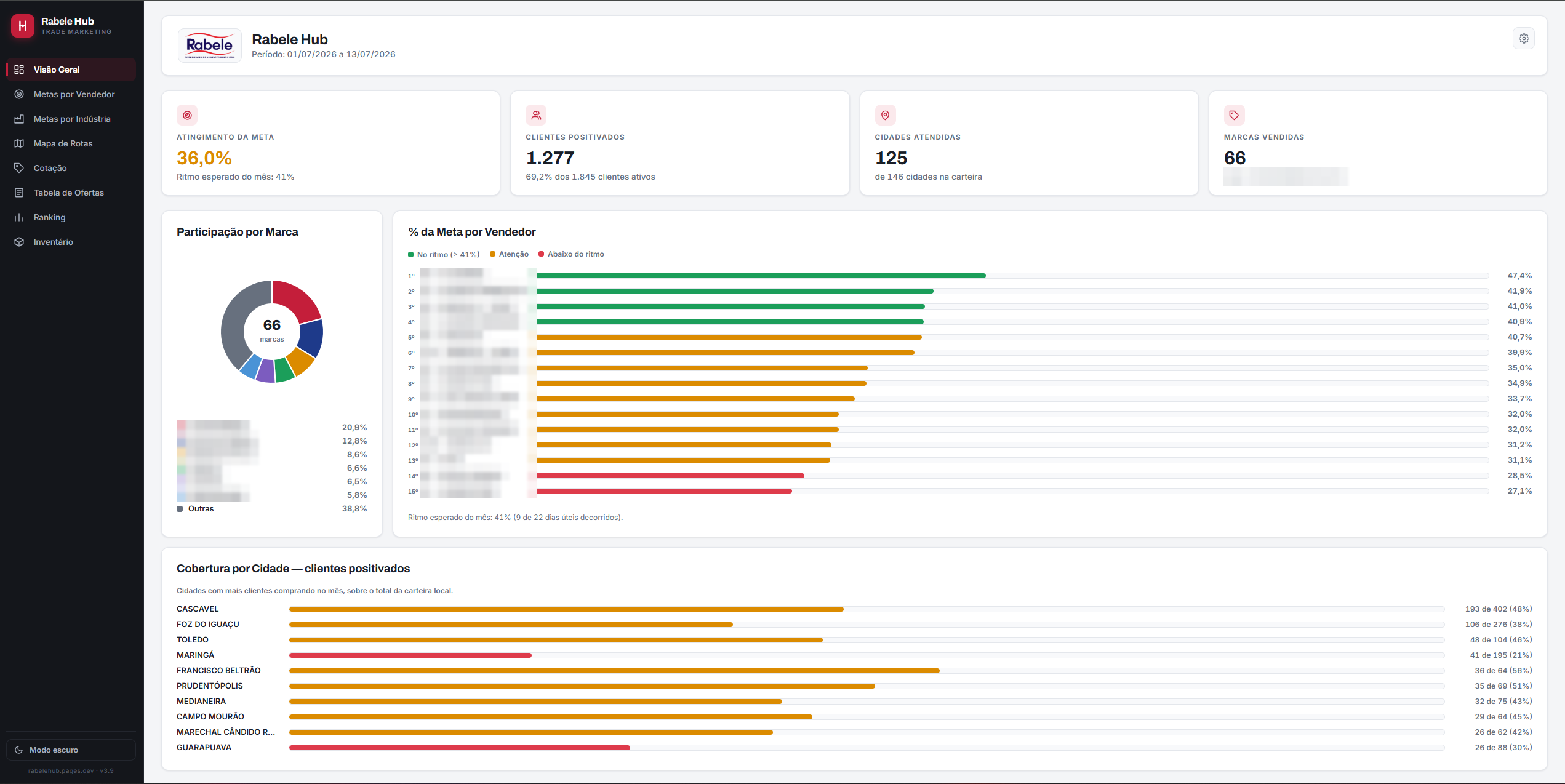The image size is (1565, 784).
Task: Open the Visão Geral menu item
Action: click(x=71, y=70)
